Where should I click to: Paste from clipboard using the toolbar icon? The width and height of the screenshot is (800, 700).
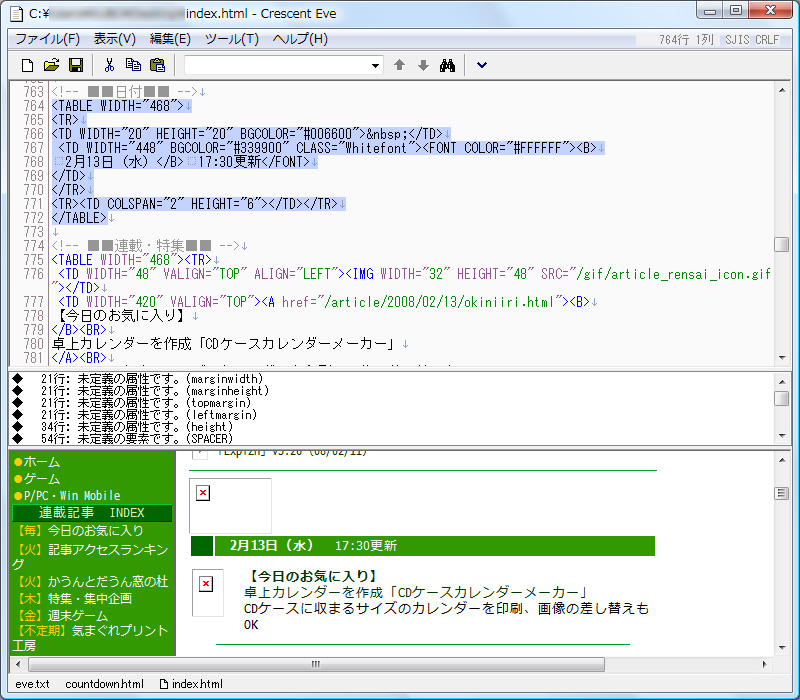(158, 65)
